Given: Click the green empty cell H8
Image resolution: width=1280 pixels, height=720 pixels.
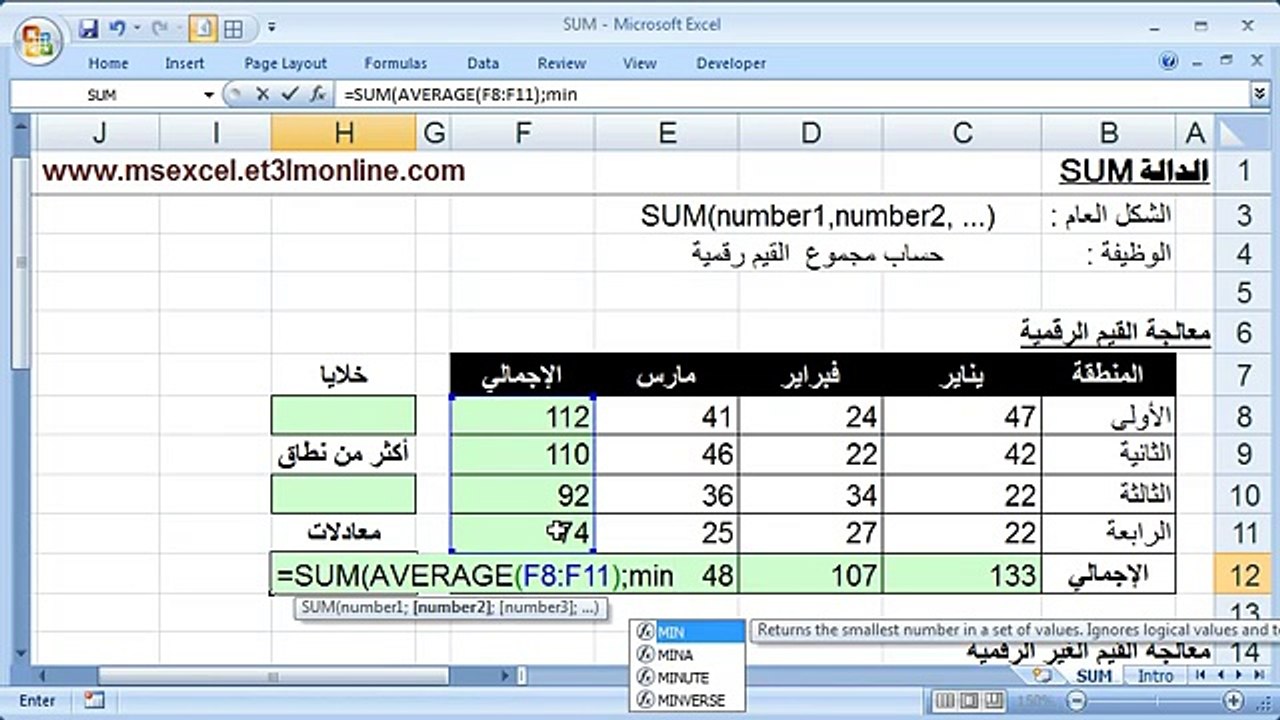Looking at the screenshot, I should (x=343, y=415).
